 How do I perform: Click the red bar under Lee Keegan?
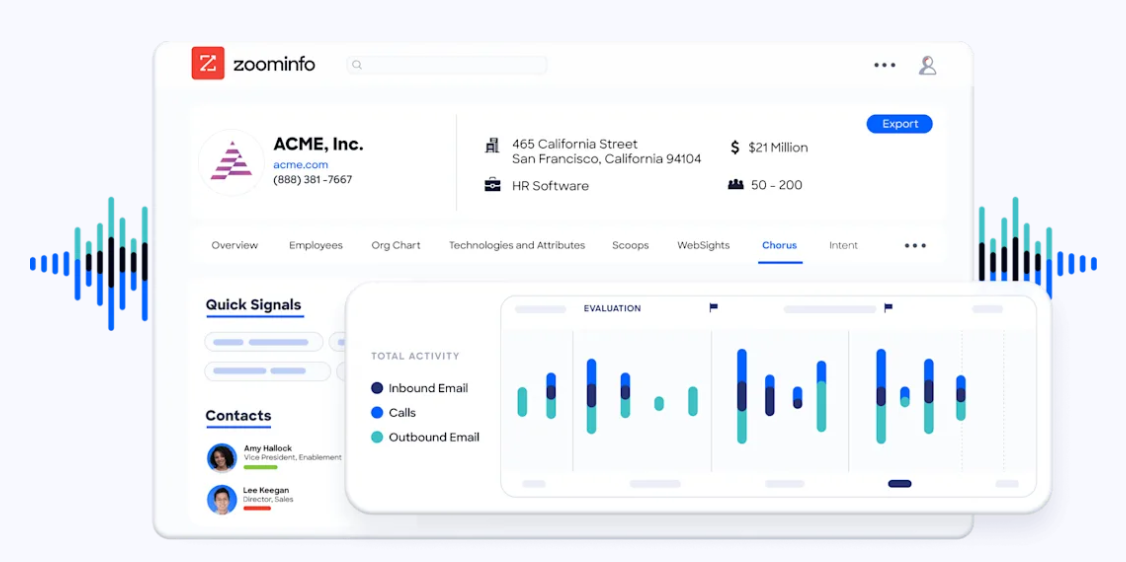(x=257, y=508)
